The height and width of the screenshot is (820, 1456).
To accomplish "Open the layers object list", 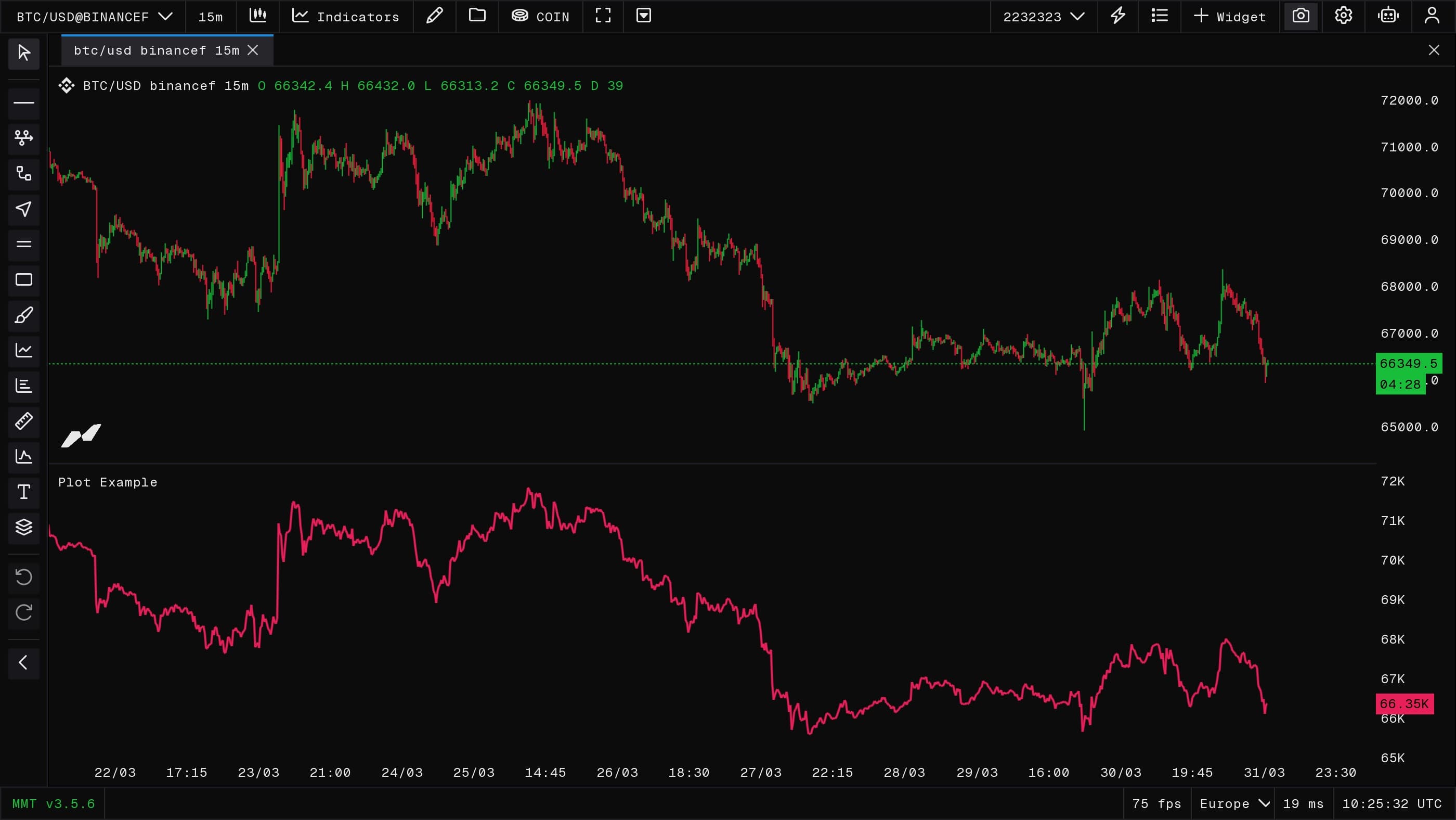I will [24, 527].
